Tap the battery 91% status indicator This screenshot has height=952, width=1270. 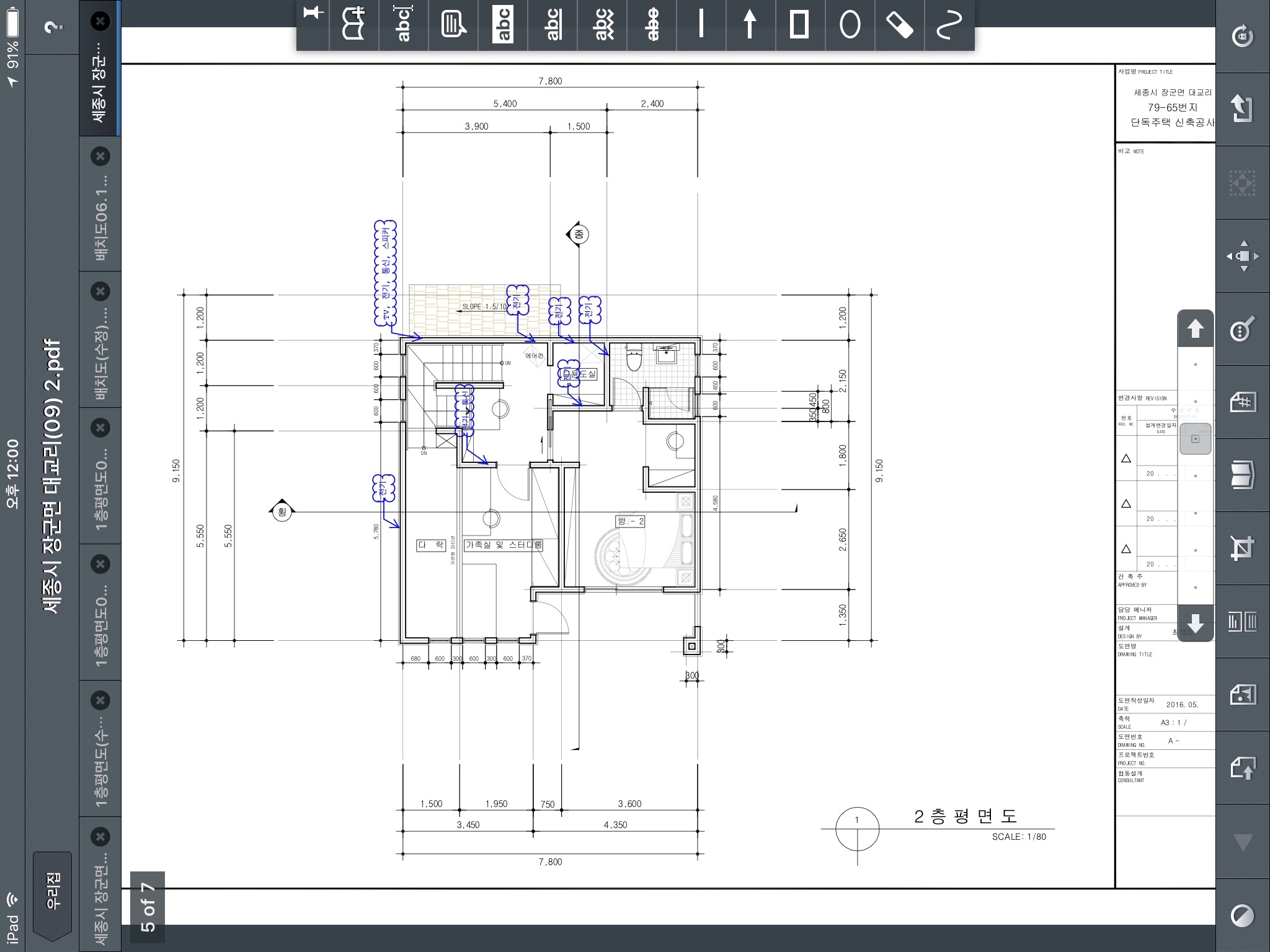(12, 37)
